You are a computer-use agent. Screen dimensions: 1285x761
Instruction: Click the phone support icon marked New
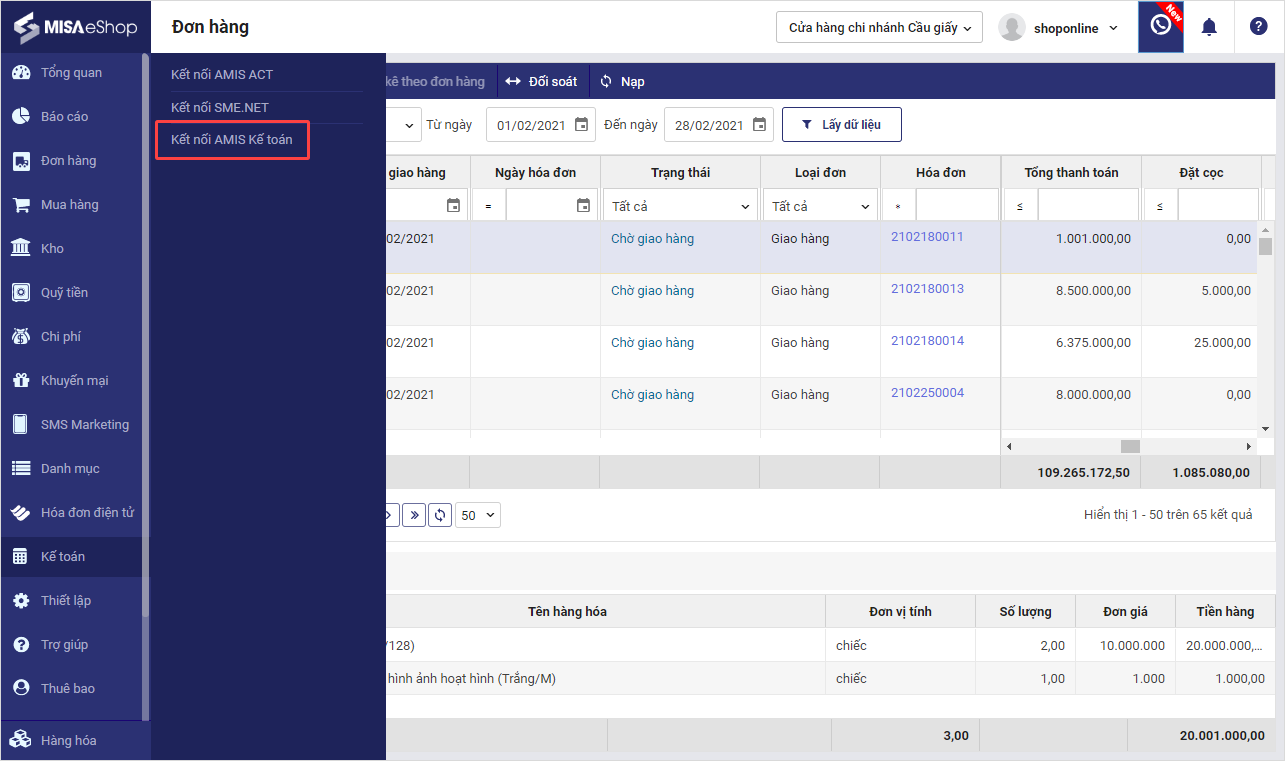click(1161, 26)
